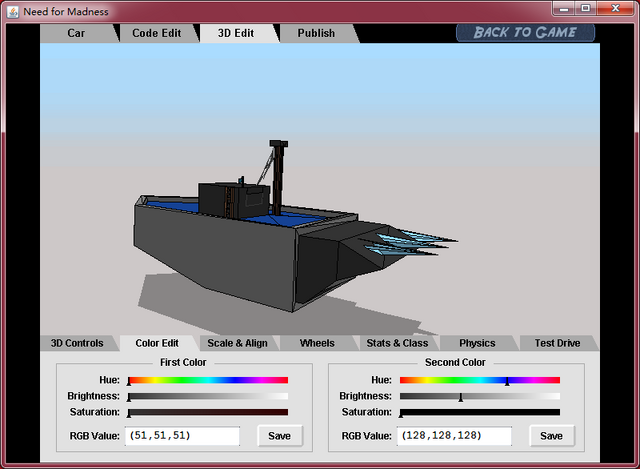Screen dimensions: 640x469
Task: Adjust the First Color Brightness slider
Action: pos(208,396)
